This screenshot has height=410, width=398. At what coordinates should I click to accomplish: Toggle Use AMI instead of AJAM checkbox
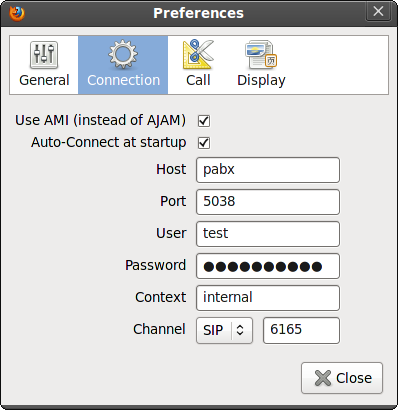tap(204, 121)
